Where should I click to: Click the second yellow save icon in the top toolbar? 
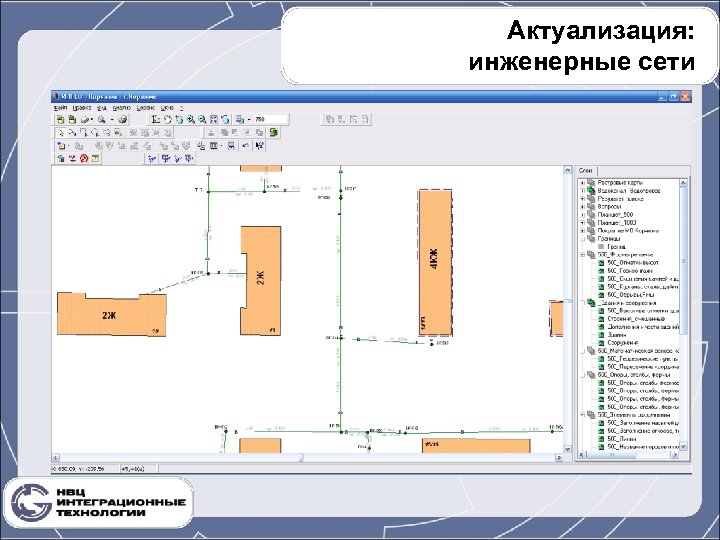pos(72,119)
